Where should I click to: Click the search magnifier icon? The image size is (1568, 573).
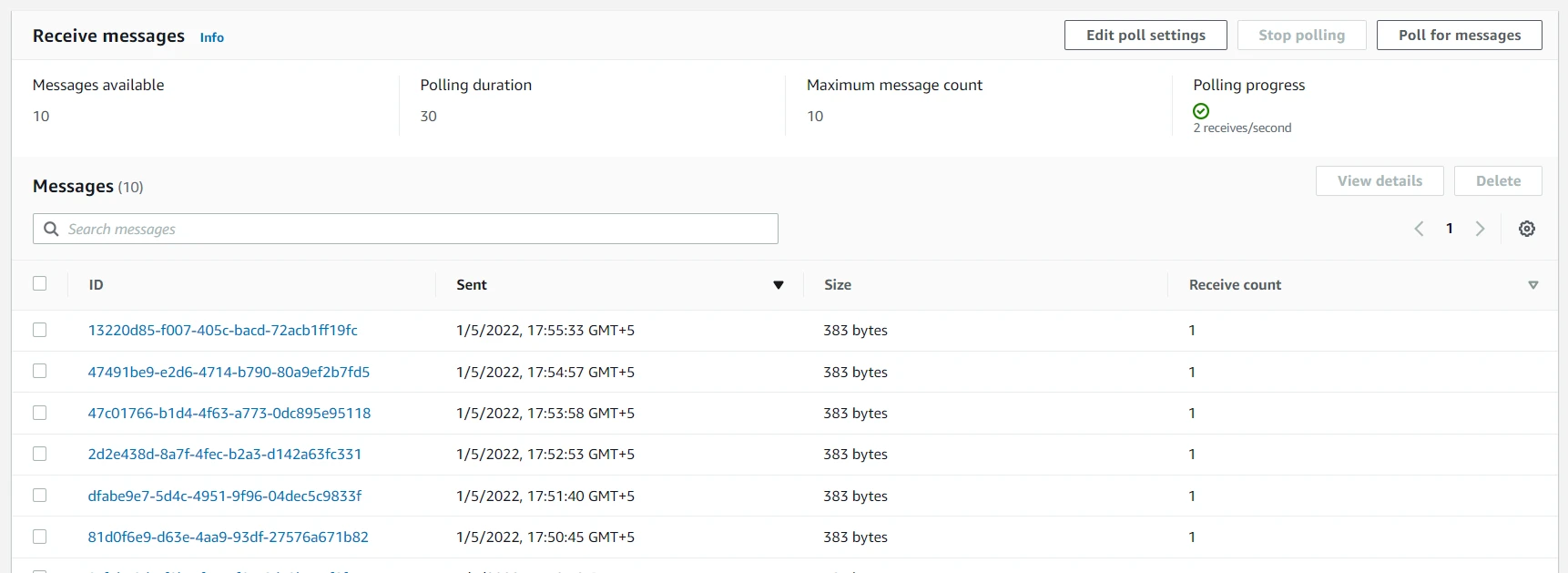click(x=52, y=229)
